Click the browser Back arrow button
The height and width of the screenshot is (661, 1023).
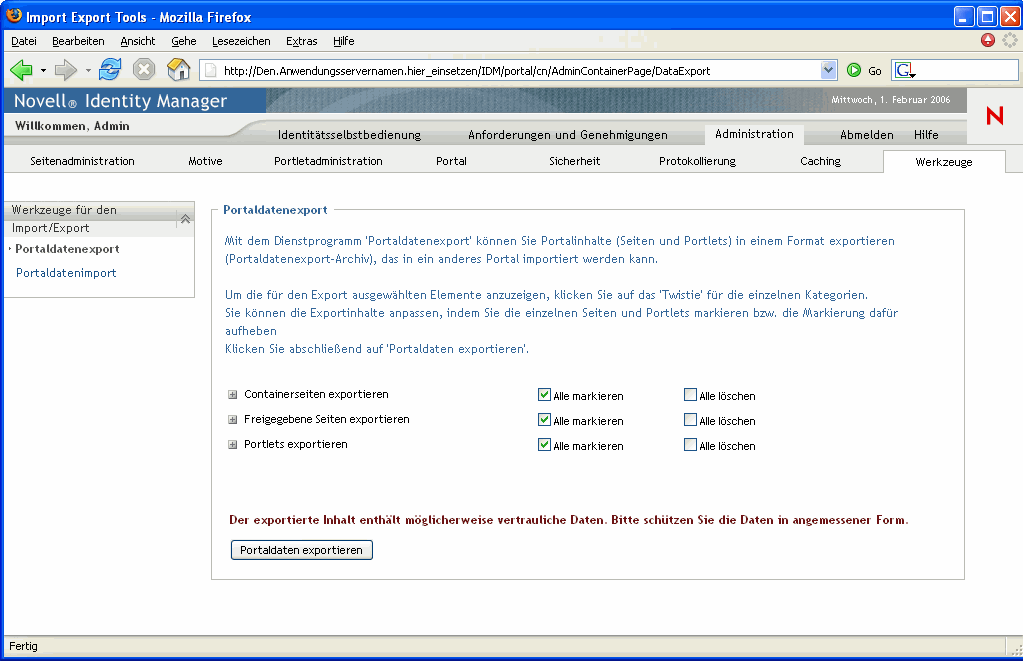coord(21,70)
